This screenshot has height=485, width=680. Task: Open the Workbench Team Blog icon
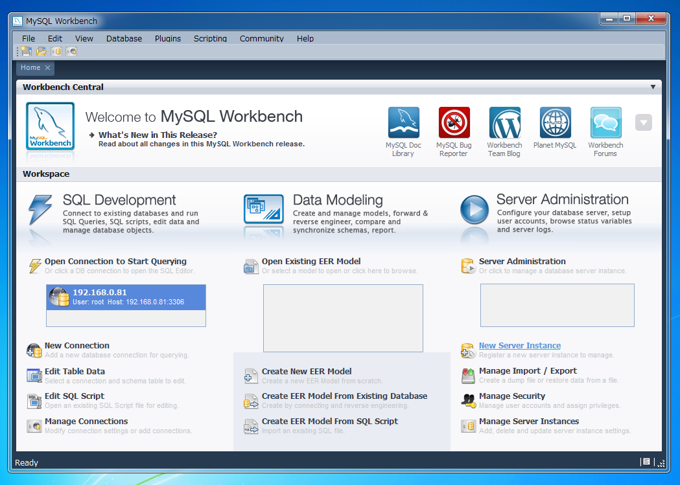pyautogui.click(x=505, y=122)
